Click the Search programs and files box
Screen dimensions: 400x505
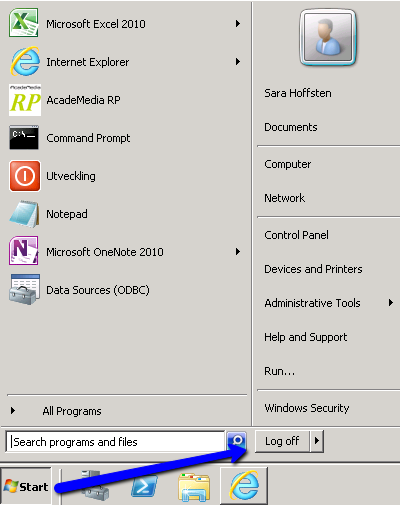[115, 441]
